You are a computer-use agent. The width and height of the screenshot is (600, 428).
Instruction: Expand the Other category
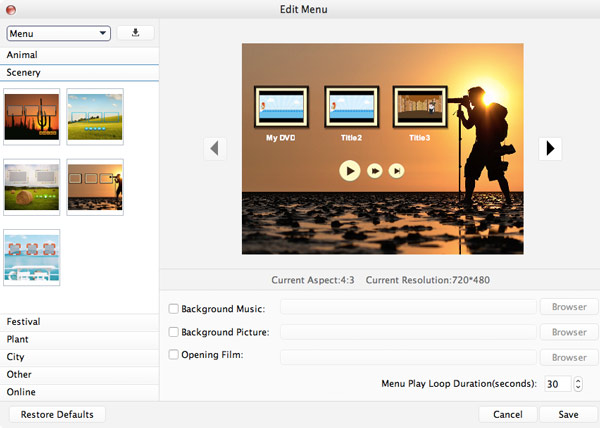click(x=80, y=374)
